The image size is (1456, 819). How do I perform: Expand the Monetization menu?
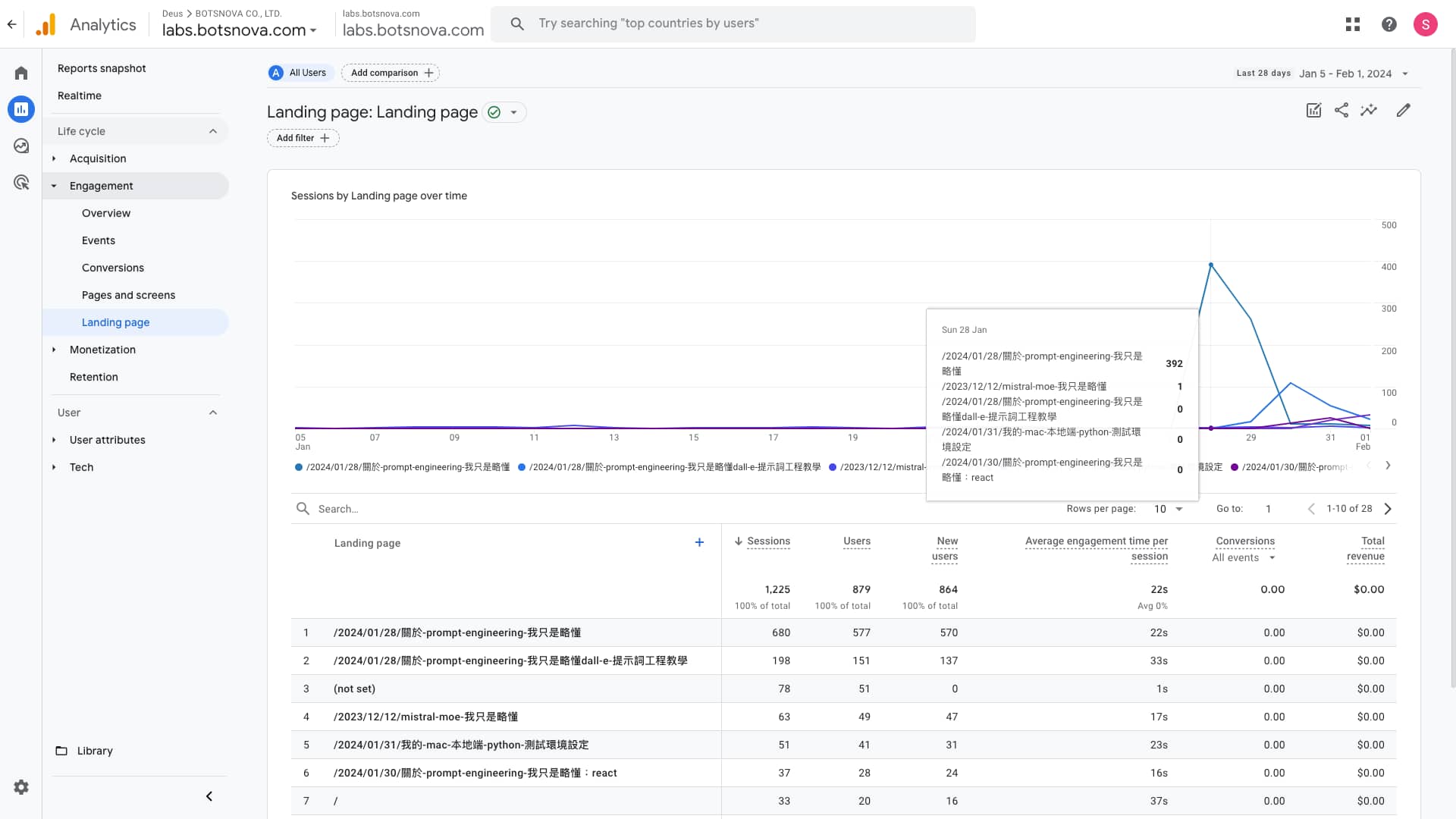[54, 350]
